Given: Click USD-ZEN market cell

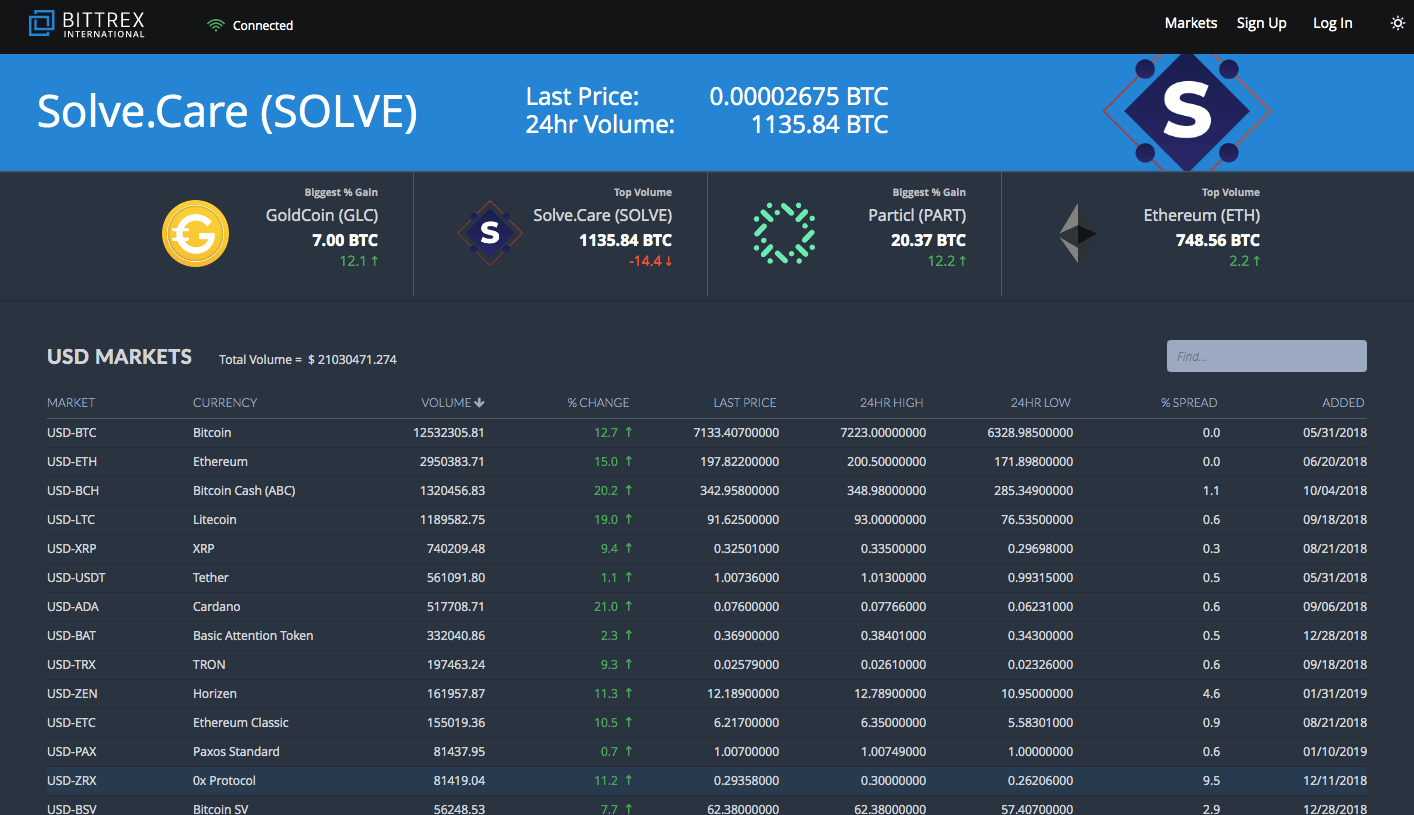Looking at the screenshot, I should [x=72, y=694].
